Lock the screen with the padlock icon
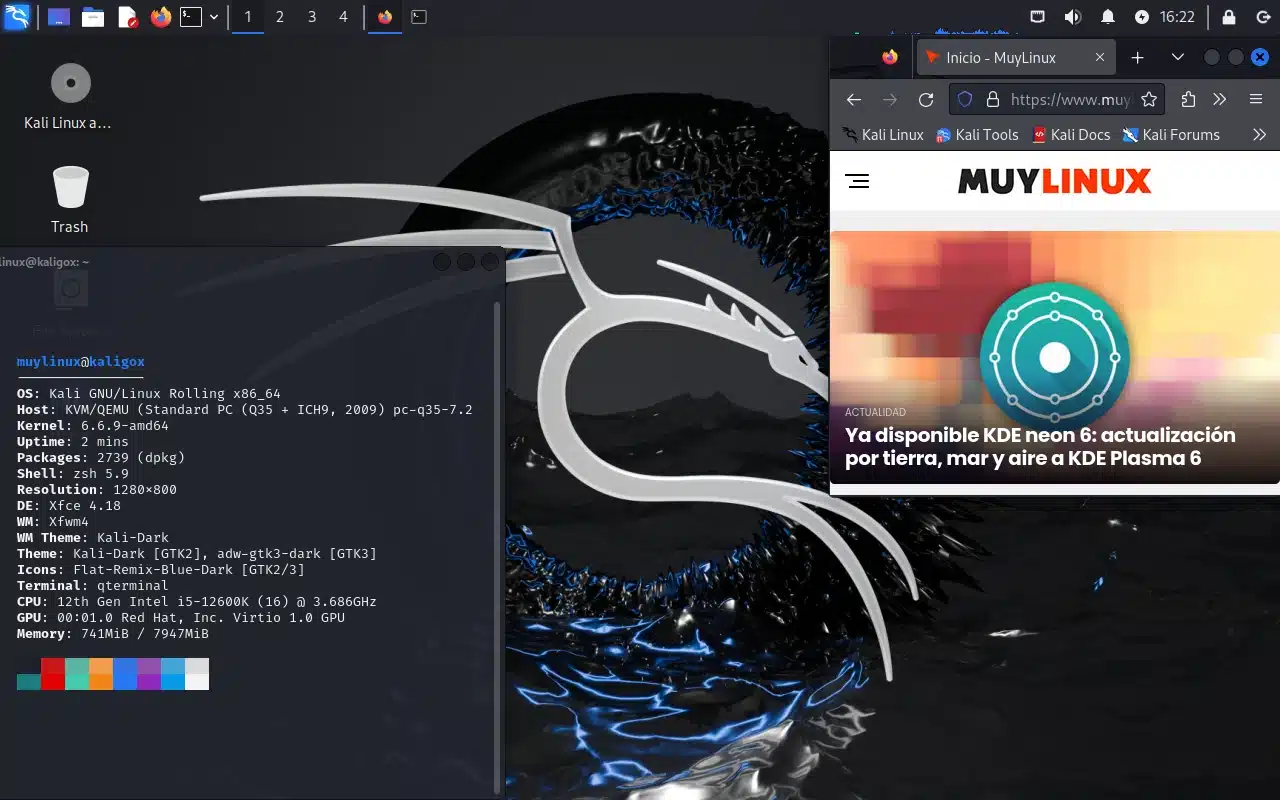The width and height of the screenshot is (1280, 800). click(1229, 17)
